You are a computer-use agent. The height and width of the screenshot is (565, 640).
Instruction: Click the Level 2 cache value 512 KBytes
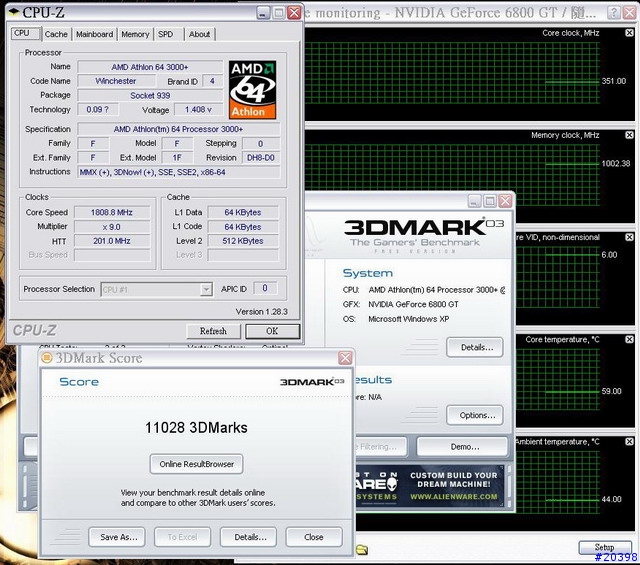coord(243,241)
